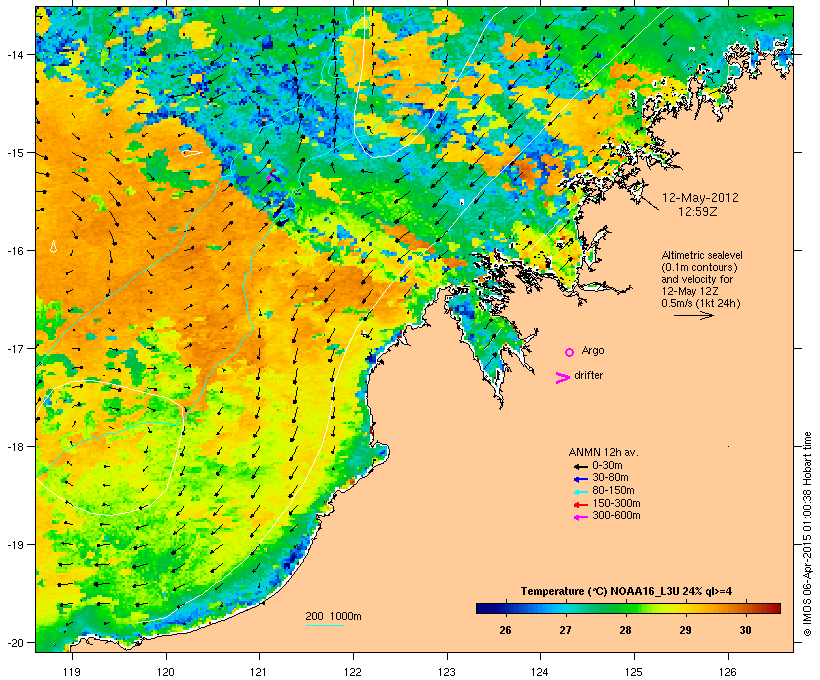This screenshot has height=680, width=820.
Task: Click the red 150-300m legend arrow
Action: pos(580,505)
